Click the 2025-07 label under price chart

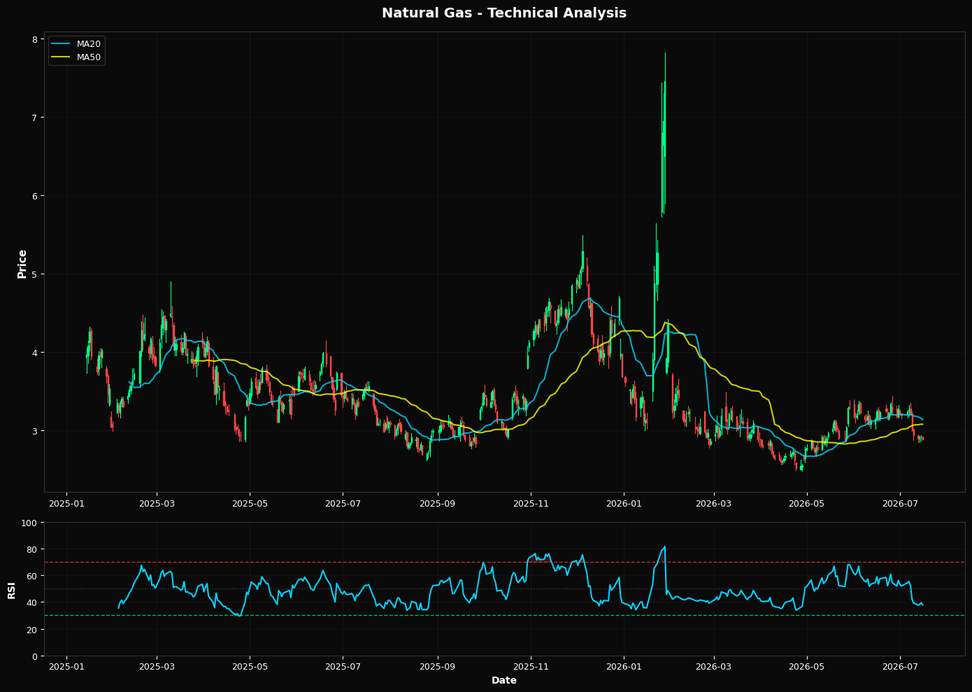[x=343, y=501]
